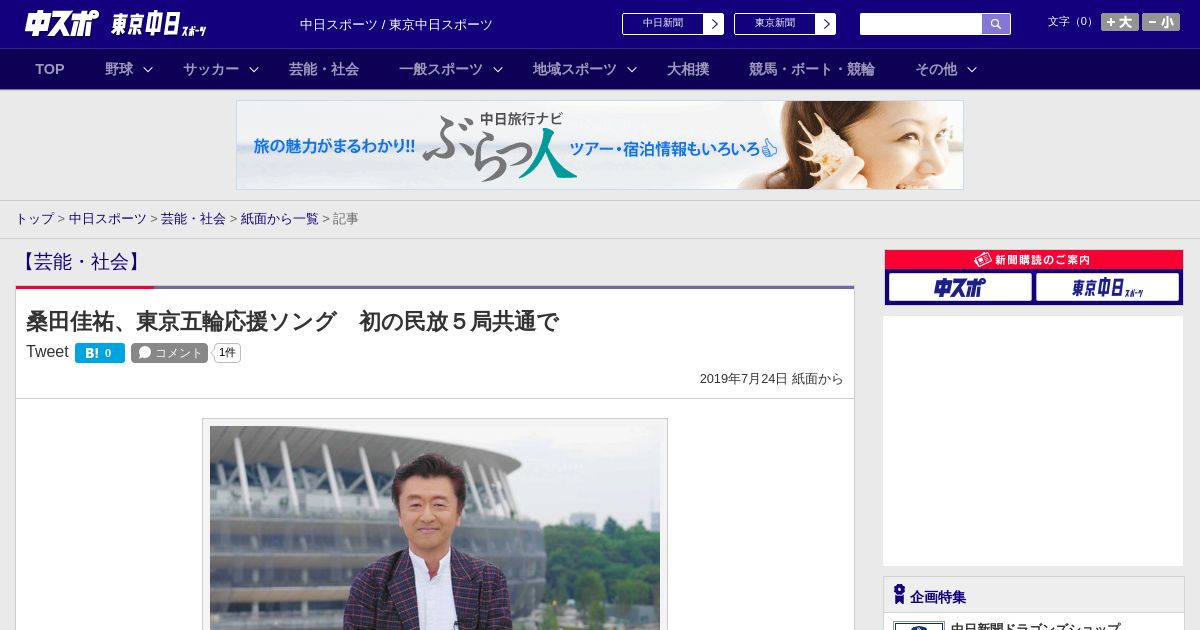Click the article headline 桑田佳祐、東京五輪応援ソング
The image size is (1200, 630).
(x=292, y=322)
